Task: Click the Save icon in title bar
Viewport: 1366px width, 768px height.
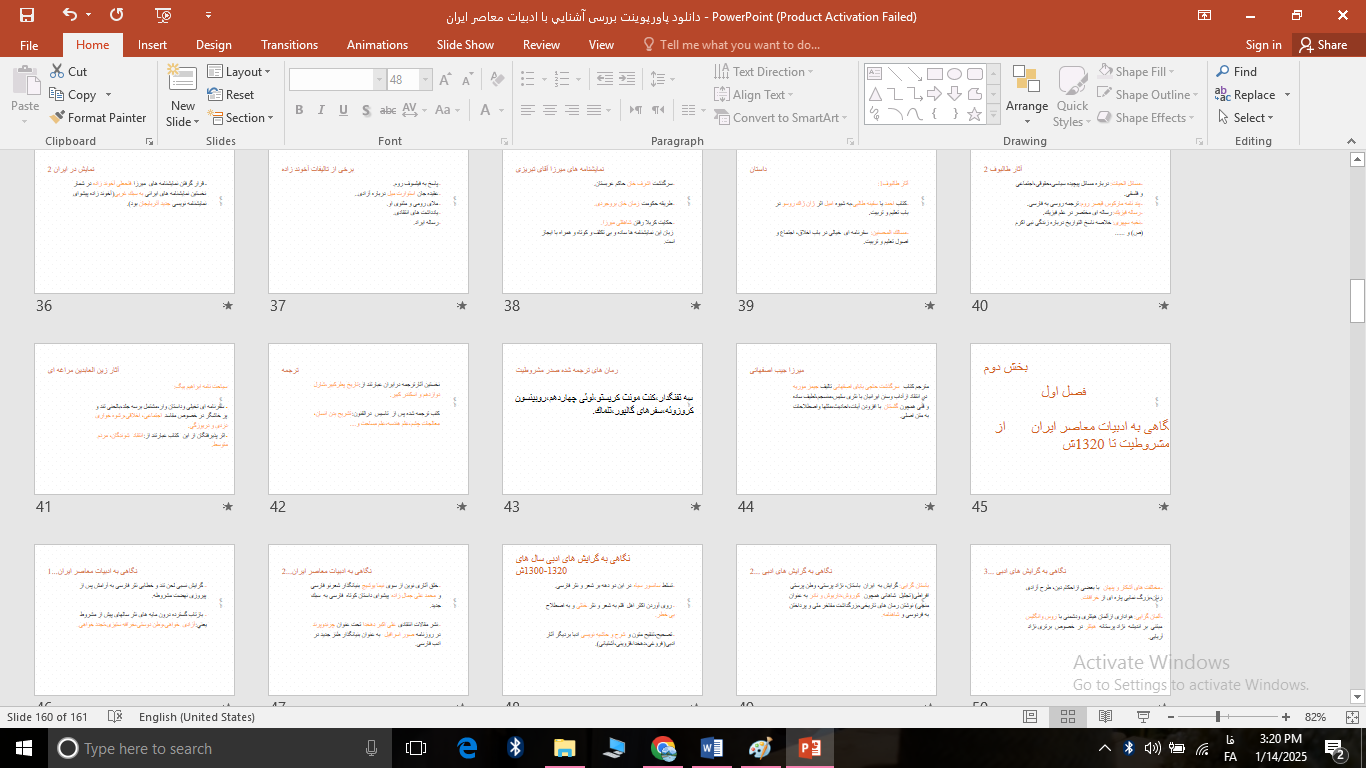Action: point(26,15)
